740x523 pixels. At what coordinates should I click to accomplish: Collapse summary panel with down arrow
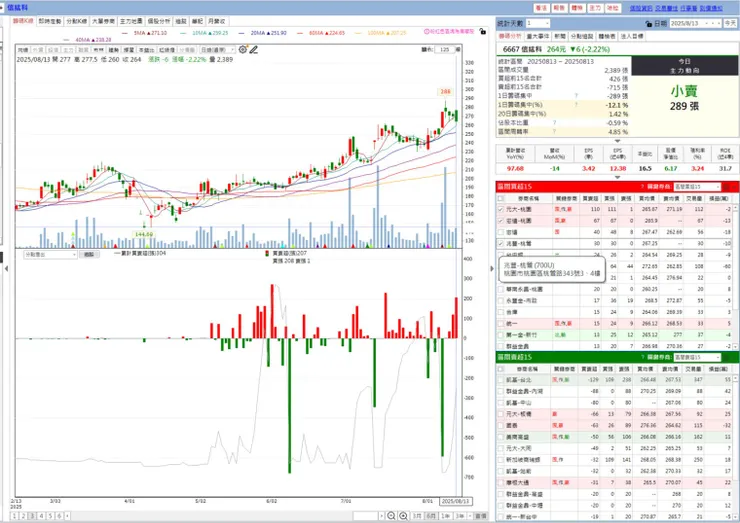(x=617, y=141)
